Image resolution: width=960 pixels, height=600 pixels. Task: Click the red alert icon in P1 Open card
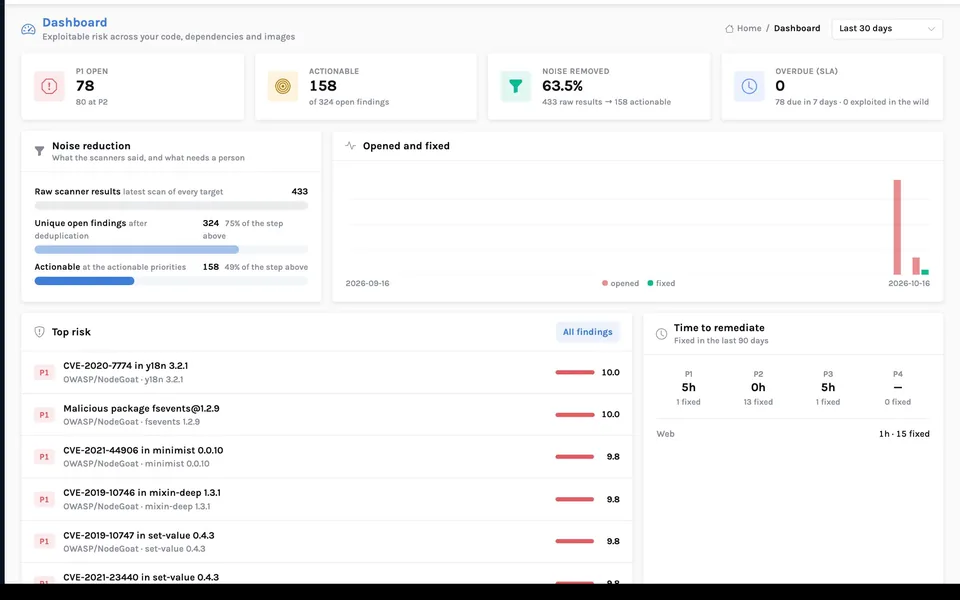pos(49,86)
